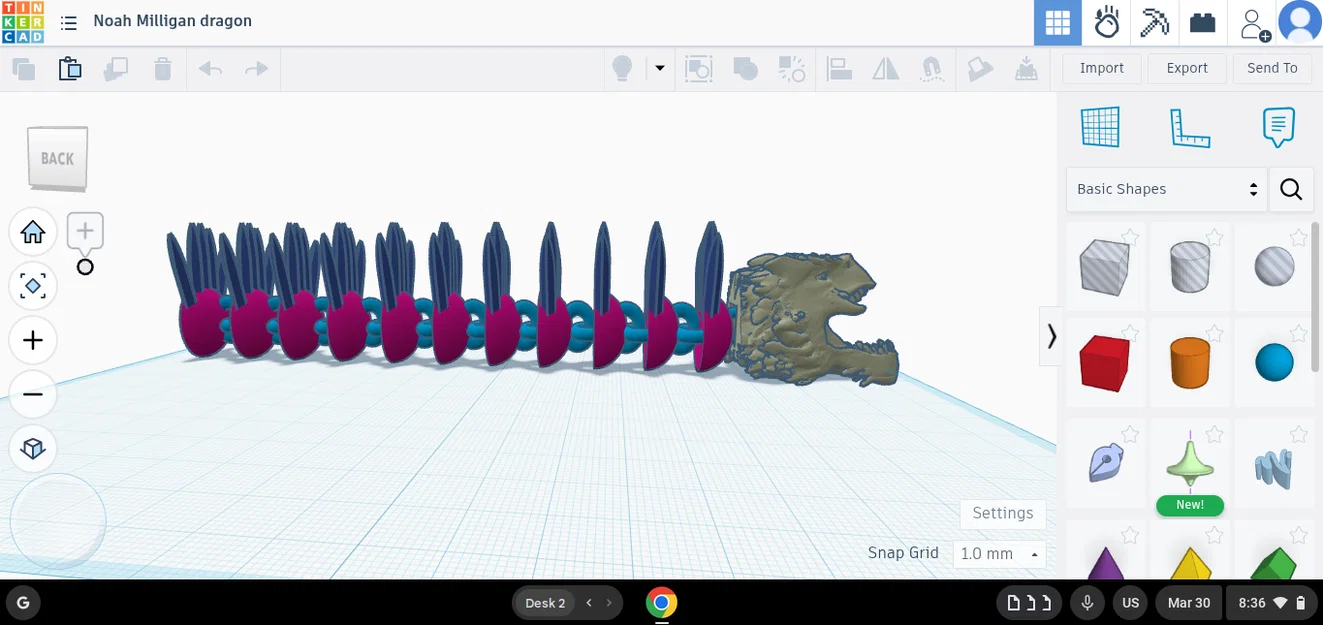This screenshot has height=625, width=1323.
Task: Add a Ruler from the right panel
Action: (1190, 127)
